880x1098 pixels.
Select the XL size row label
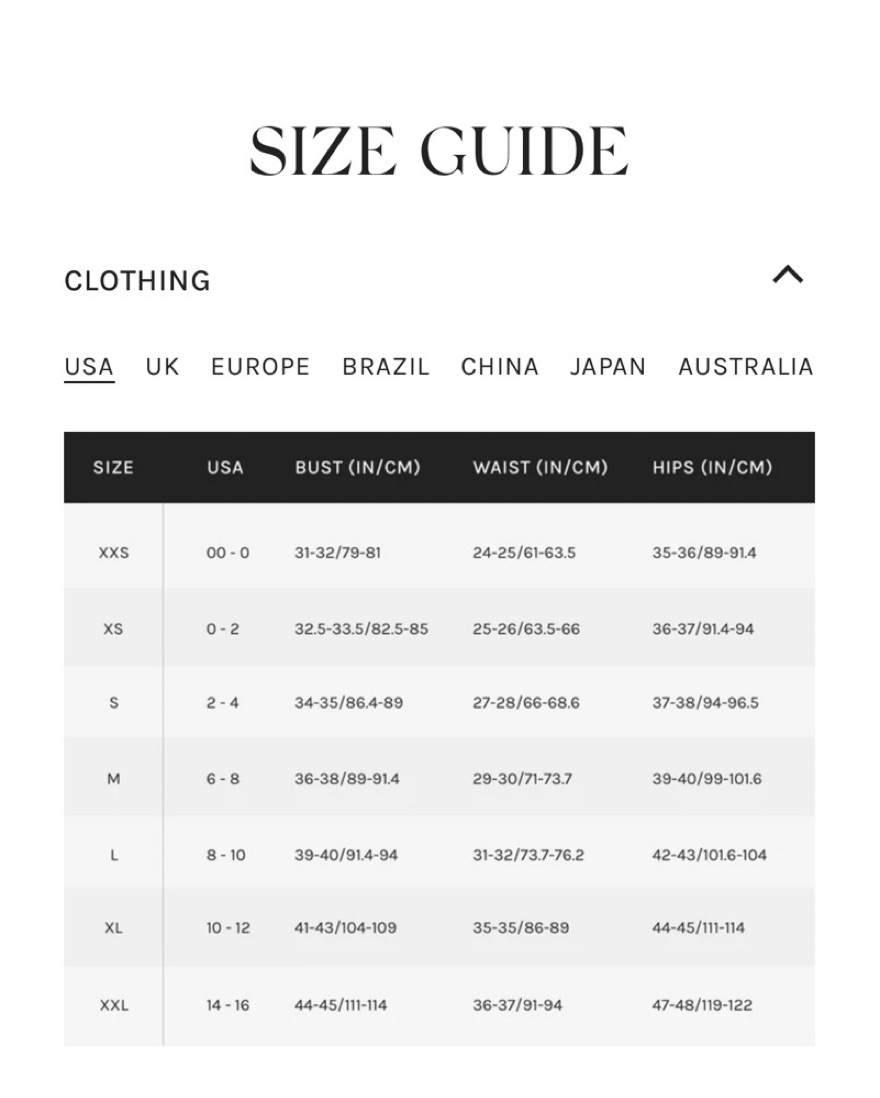pos(113,928)
